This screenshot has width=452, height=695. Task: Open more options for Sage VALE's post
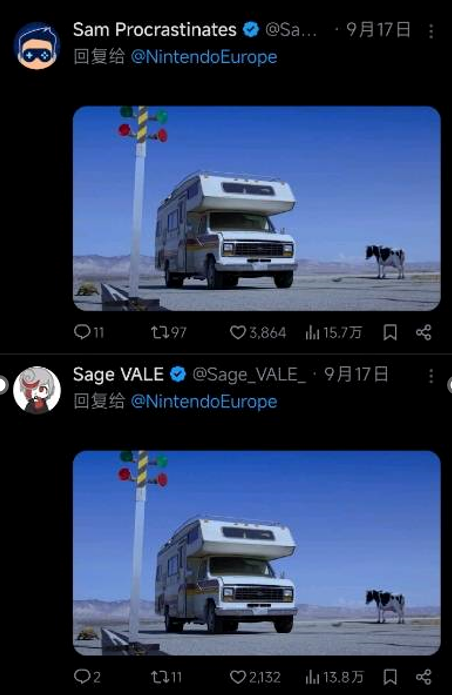point(431,376)
